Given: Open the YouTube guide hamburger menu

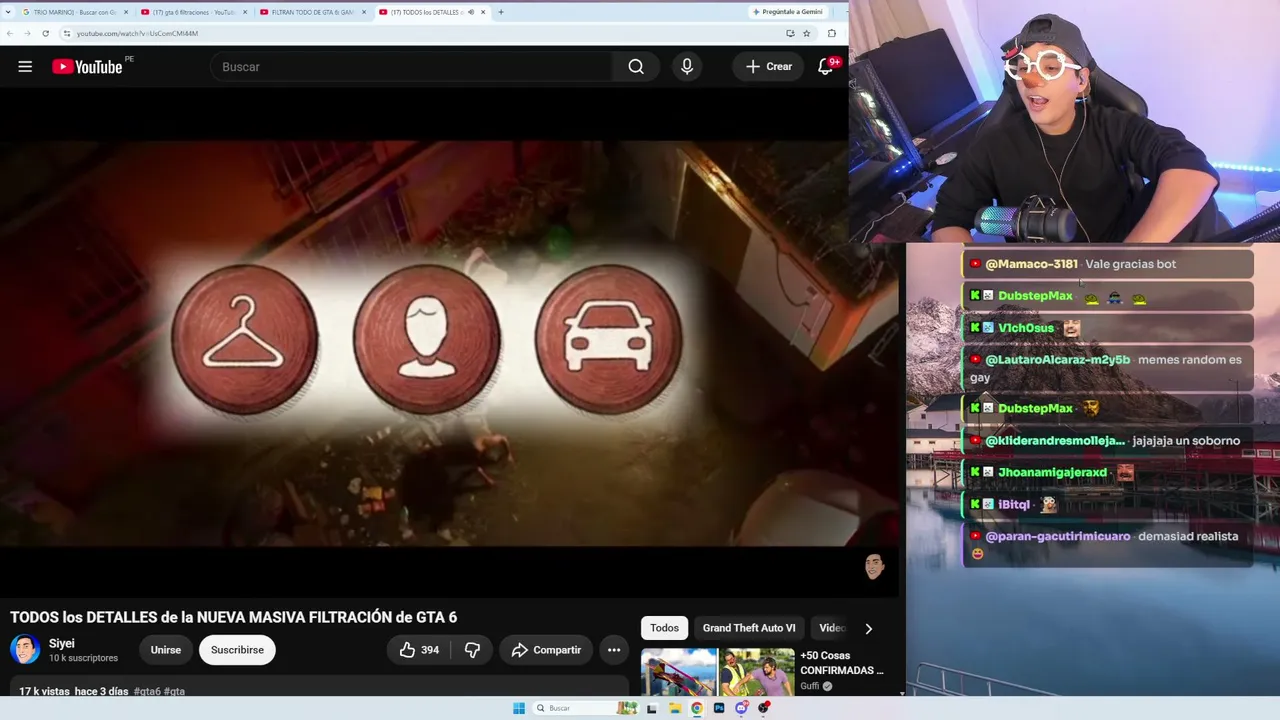Looking at the screenshot, I should pos(25,67).
